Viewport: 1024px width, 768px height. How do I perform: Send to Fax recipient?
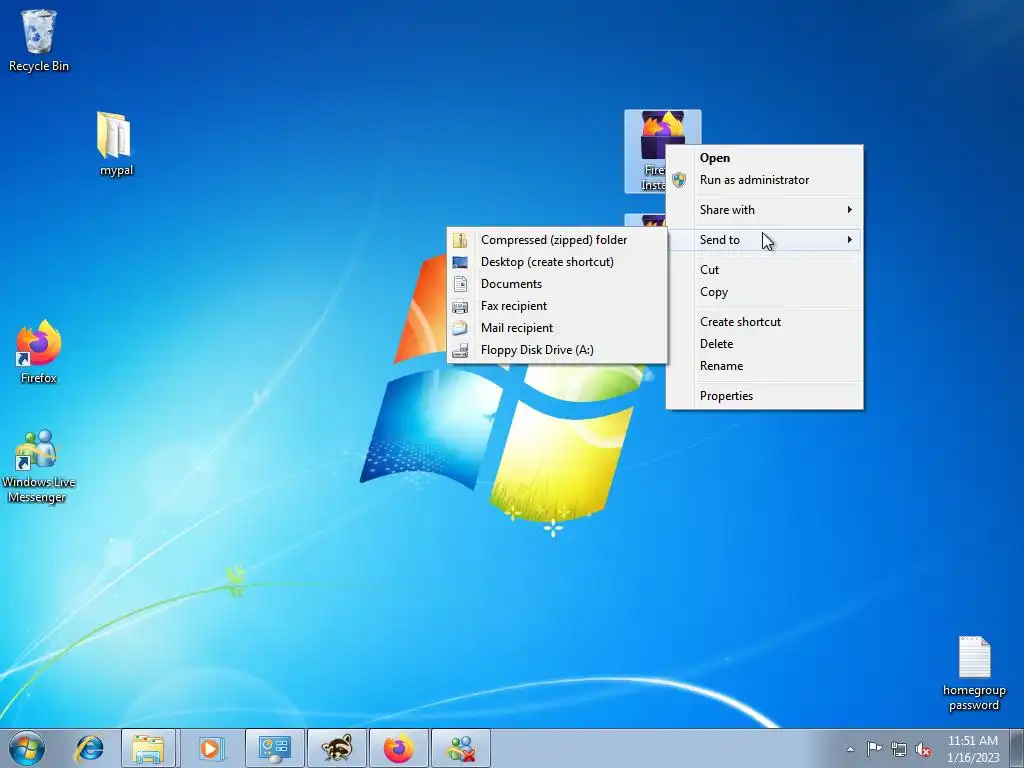(x=557, y=306)
